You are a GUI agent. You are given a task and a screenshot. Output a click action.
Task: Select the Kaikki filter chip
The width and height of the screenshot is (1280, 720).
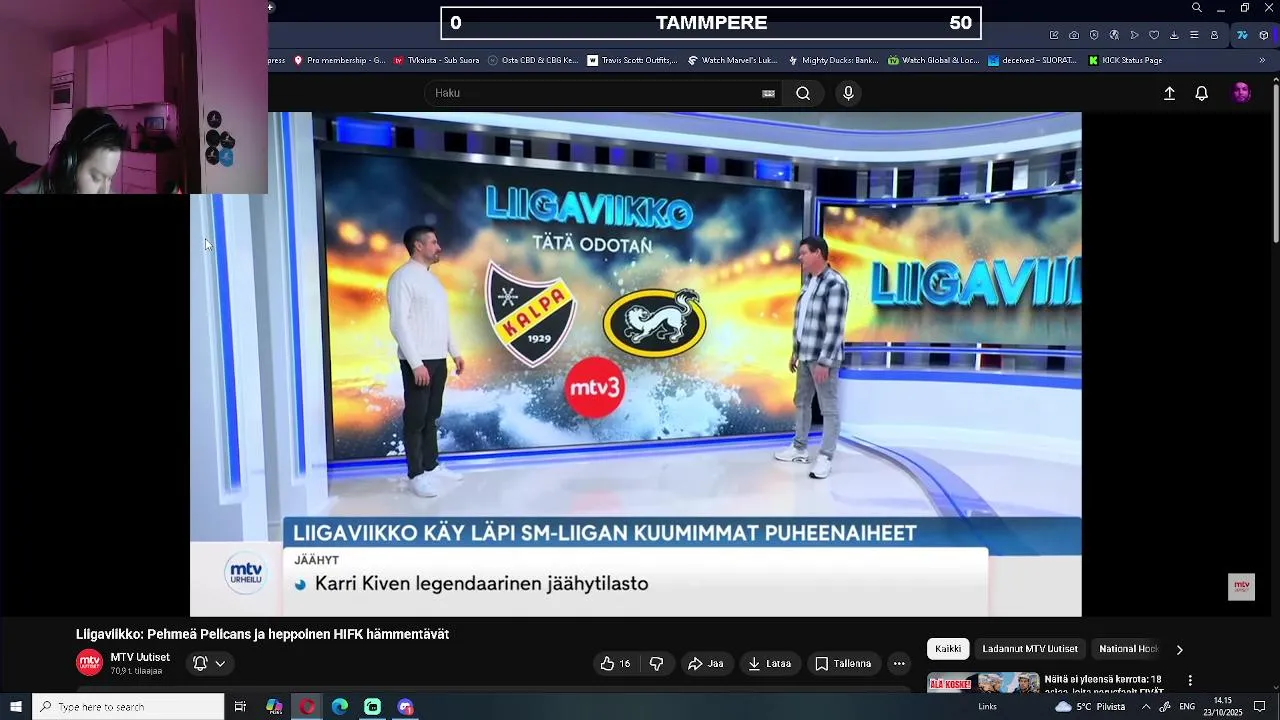pos(948,649)
